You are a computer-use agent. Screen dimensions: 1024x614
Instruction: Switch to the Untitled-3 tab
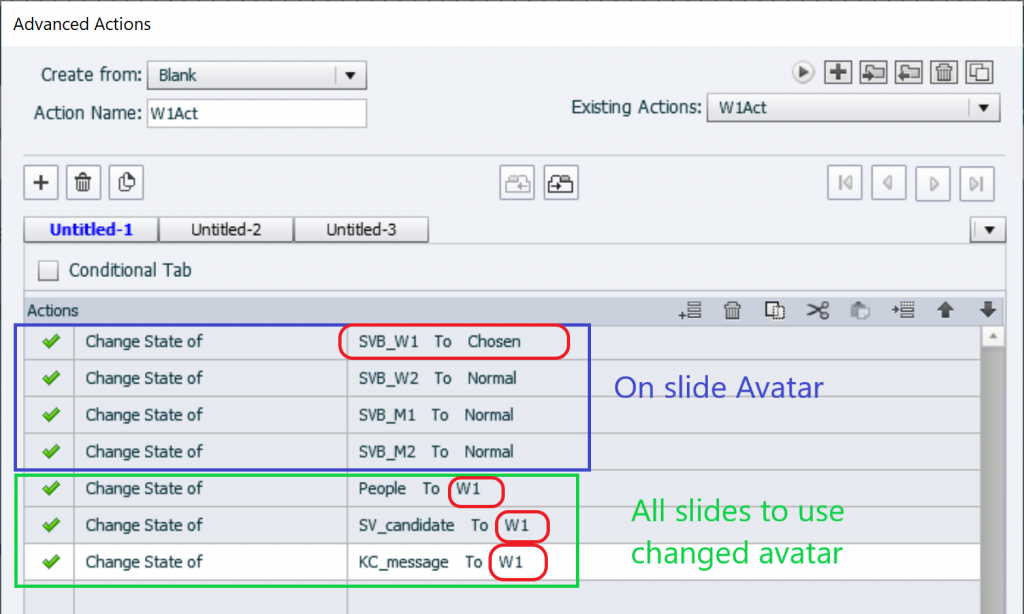(x=361, y=230)
